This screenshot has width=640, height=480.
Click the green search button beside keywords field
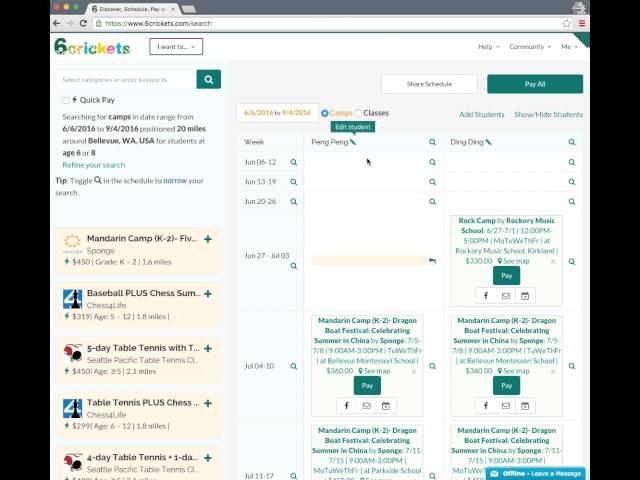click(x=209, y=79)
